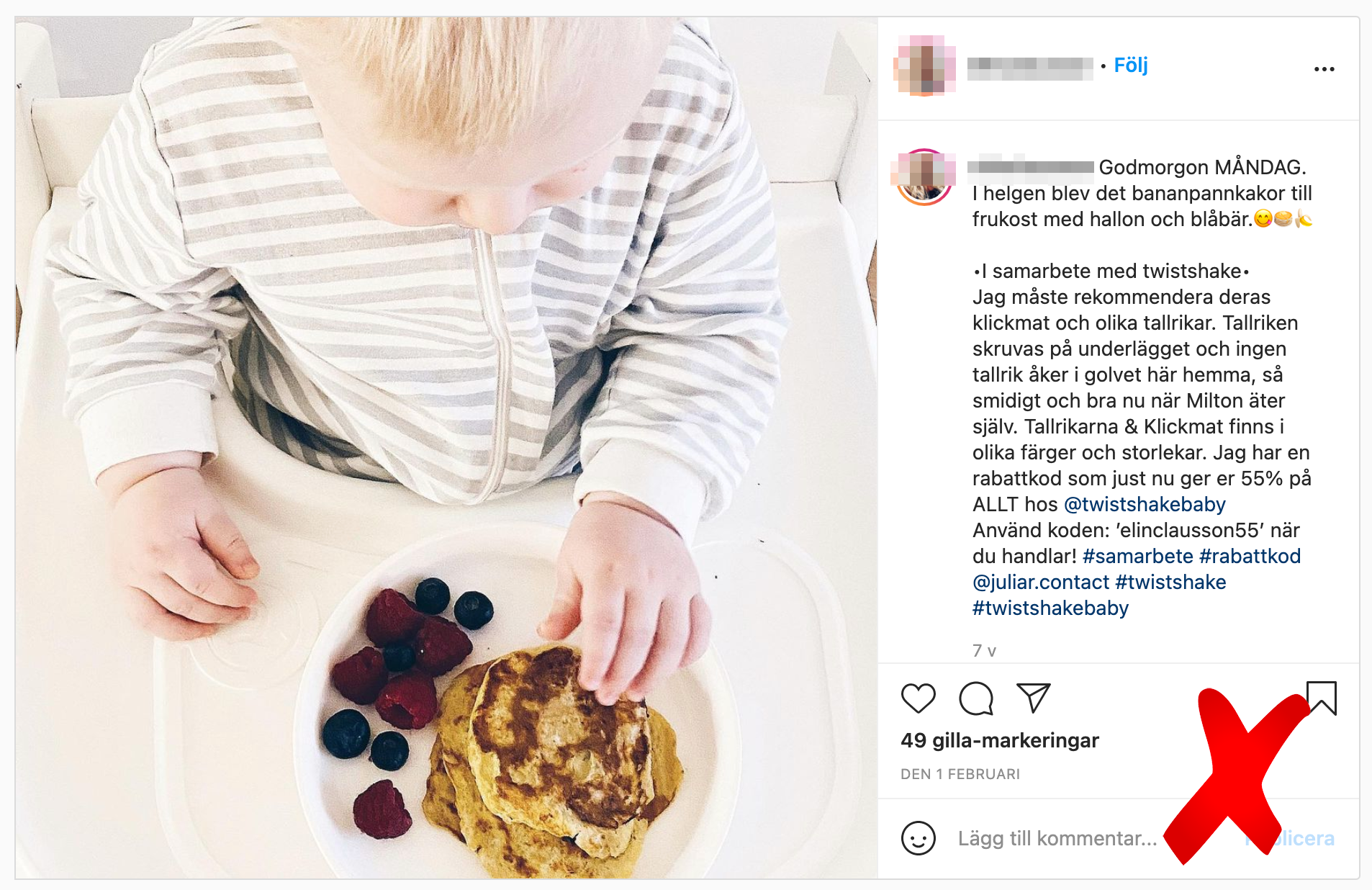The width and height of the screenshot is (1372, 890).
Task: Open comments via speech bubble icon
Action: 976,698
